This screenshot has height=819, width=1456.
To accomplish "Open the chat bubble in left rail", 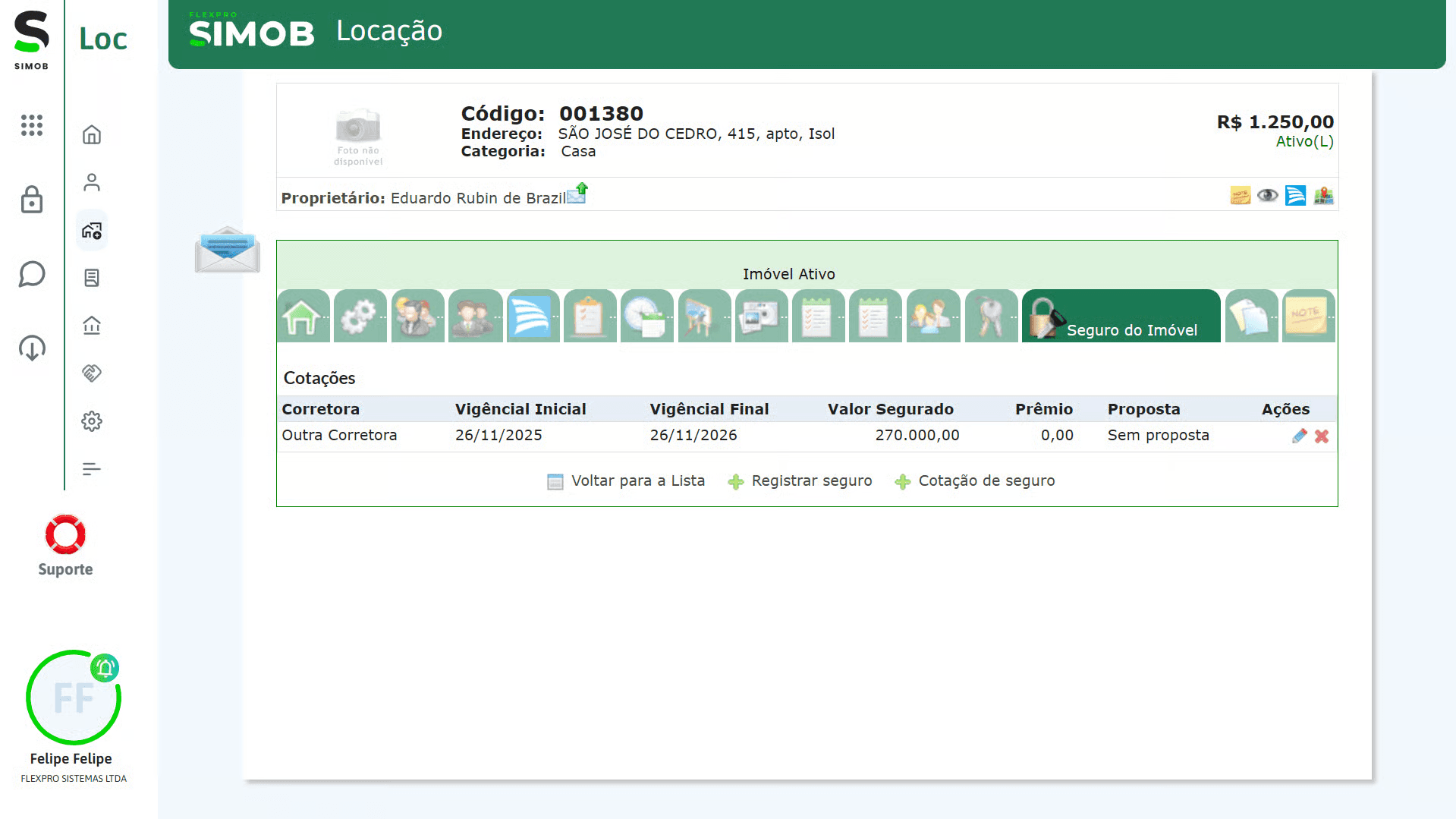I will [x=32, y=274].
